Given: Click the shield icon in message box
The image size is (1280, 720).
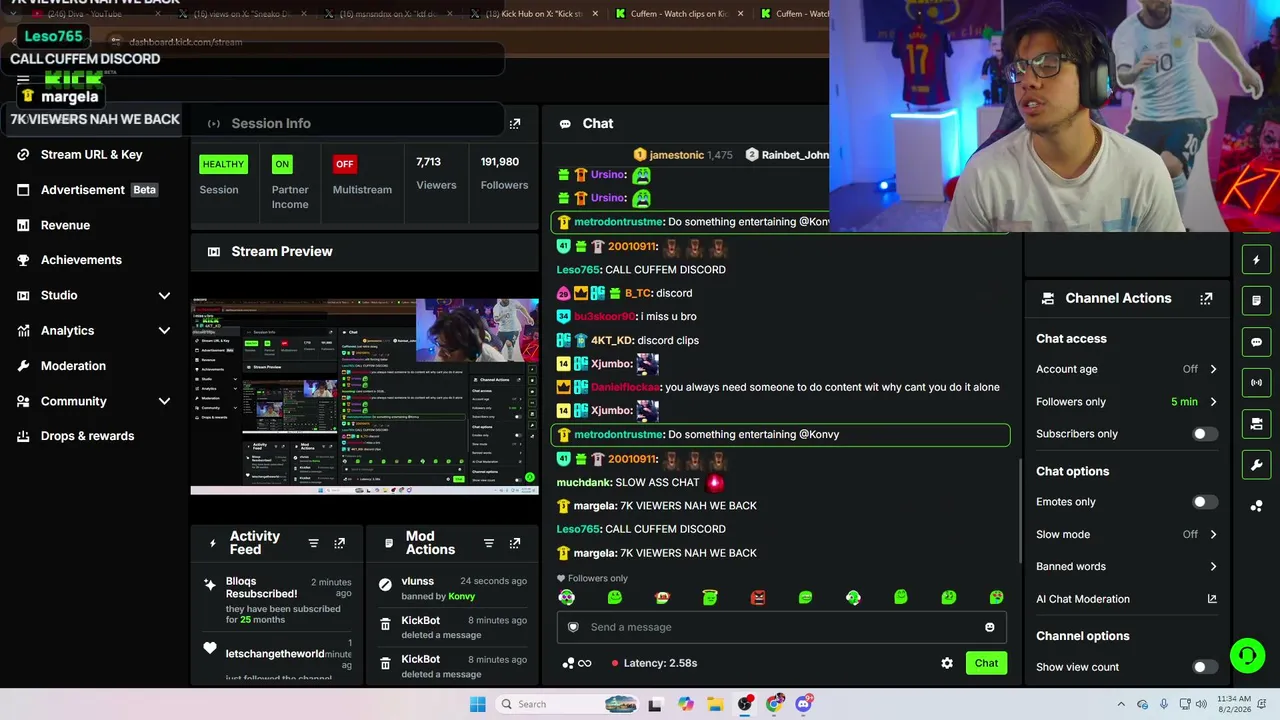Looking at the screenshot, I should pyautogui.click(x=573, y=627).
